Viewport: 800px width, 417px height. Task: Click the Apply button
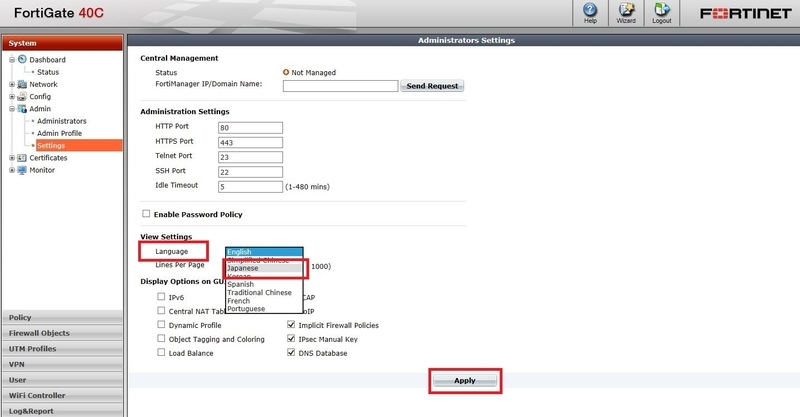point(465,381)
